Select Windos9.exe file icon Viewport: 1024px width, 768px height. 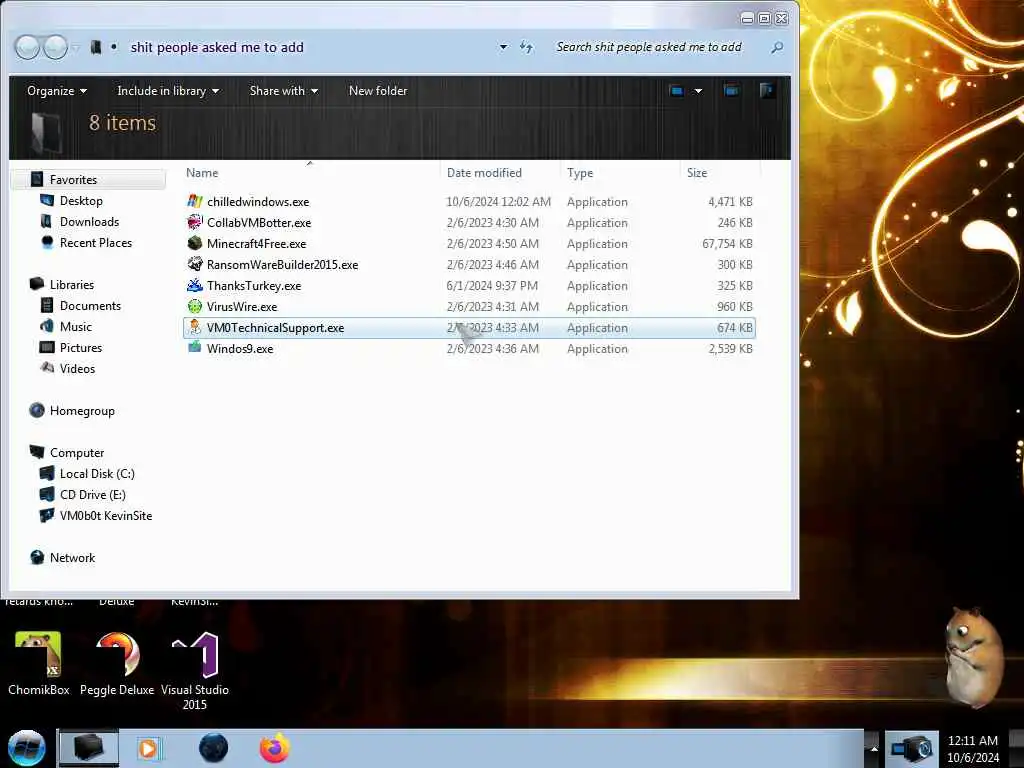point(195,347)
